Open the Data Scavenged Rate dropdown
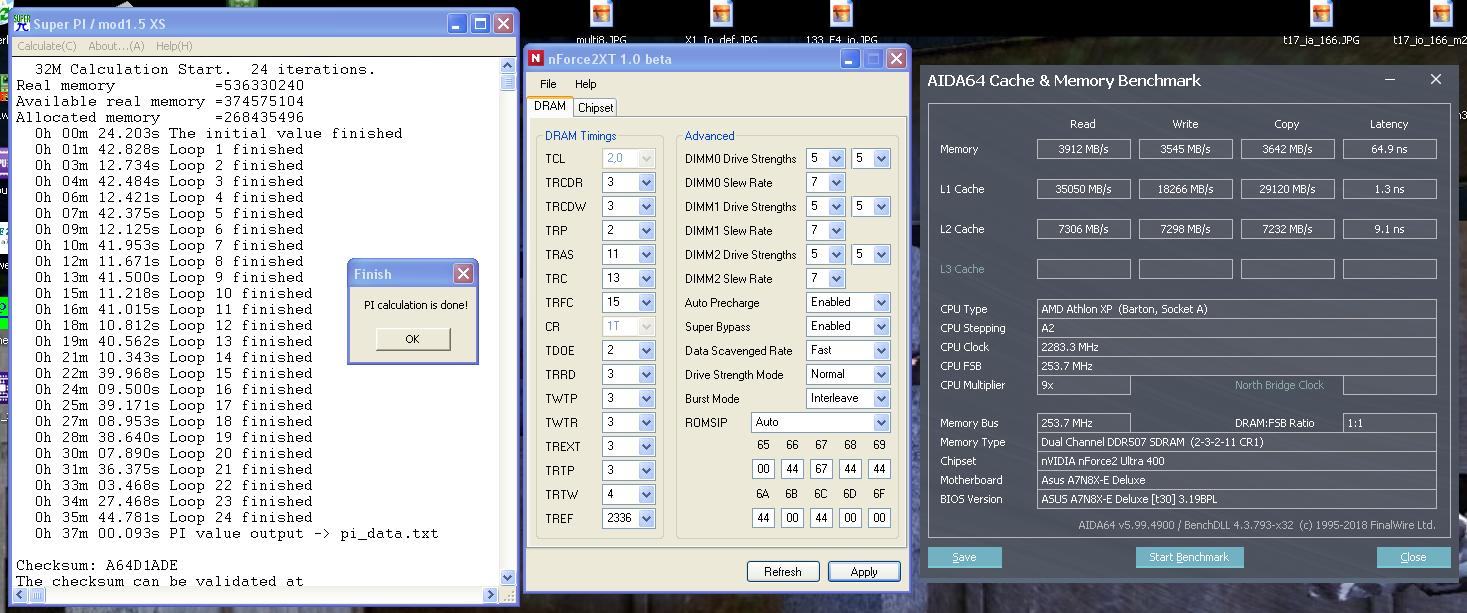The width and height of the screenshot is (1467, 613). pyautogui.click(x=881, y=351)
